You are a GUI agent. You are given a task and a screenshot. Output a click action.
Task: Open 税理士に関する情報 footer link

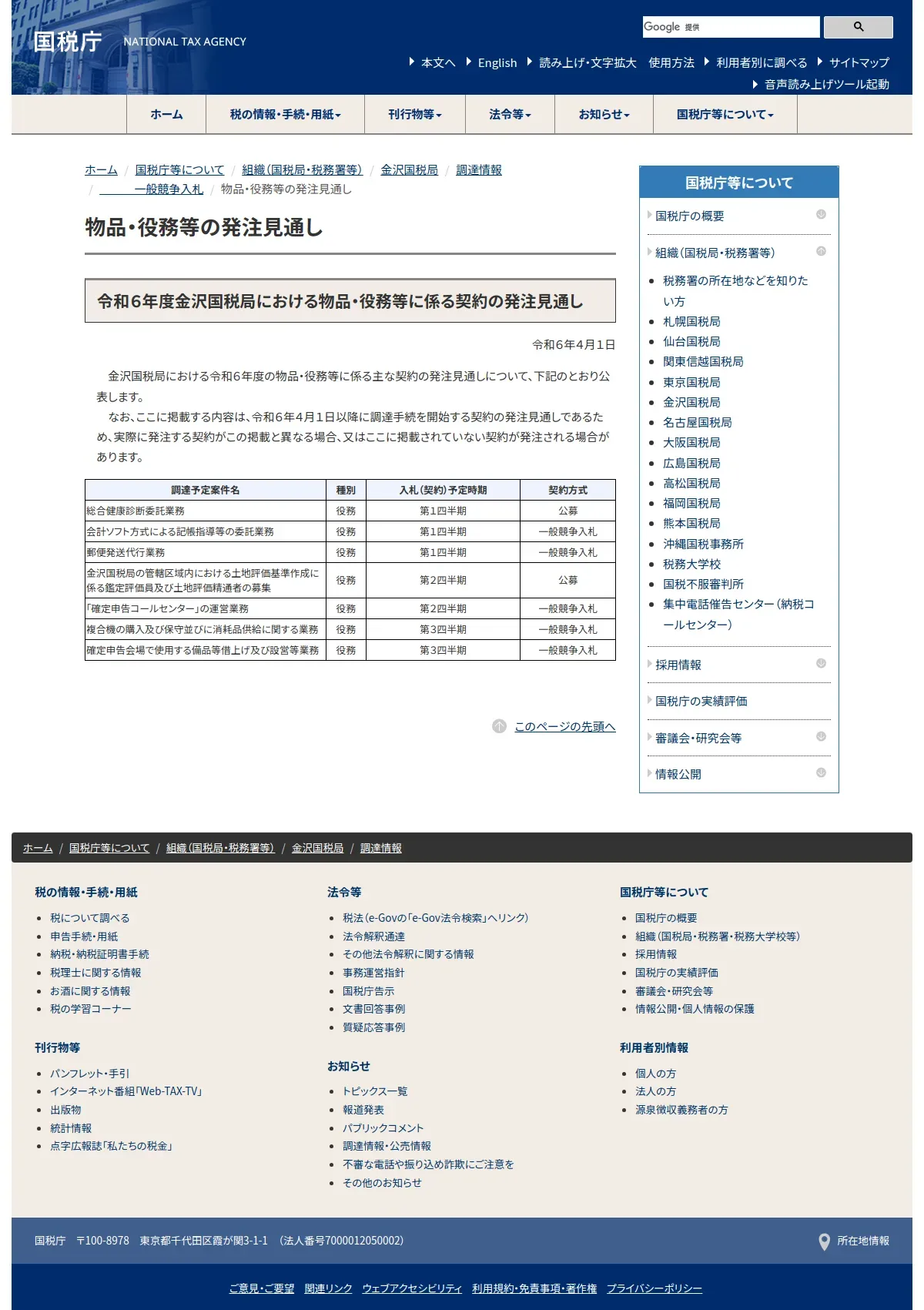[x=95, y=973]
